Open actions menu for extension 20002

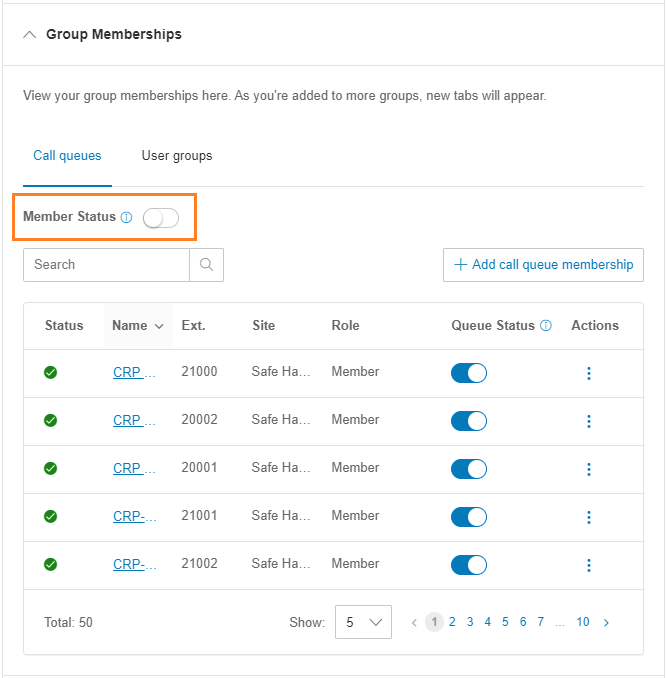click(x=589, y=421)
